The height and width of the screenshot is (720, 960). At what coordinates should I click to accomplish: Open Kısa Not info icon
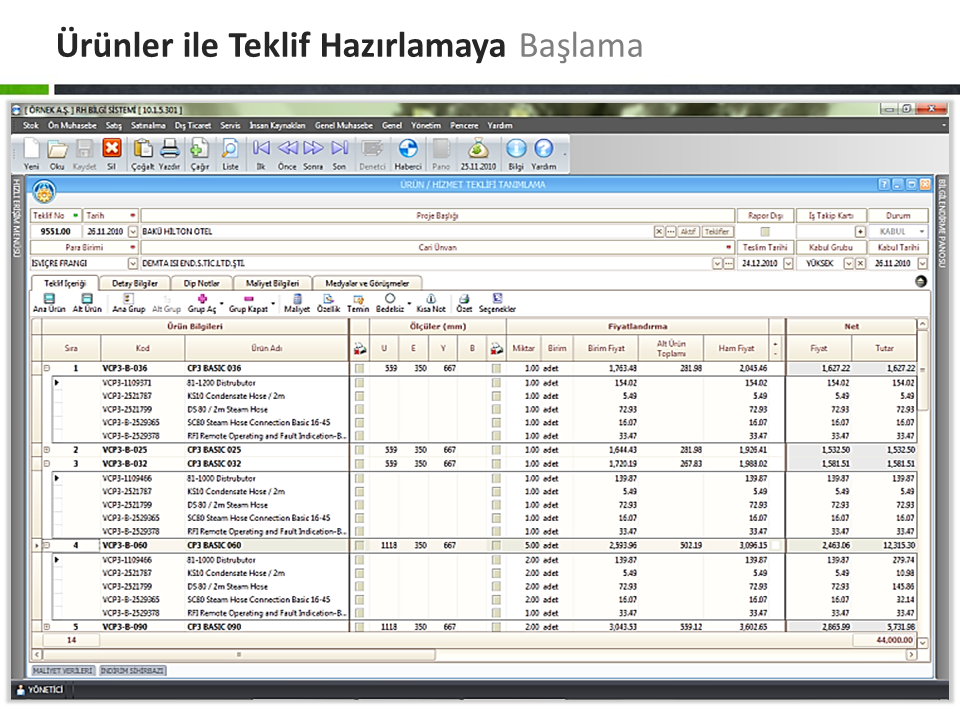coord(430,303)
